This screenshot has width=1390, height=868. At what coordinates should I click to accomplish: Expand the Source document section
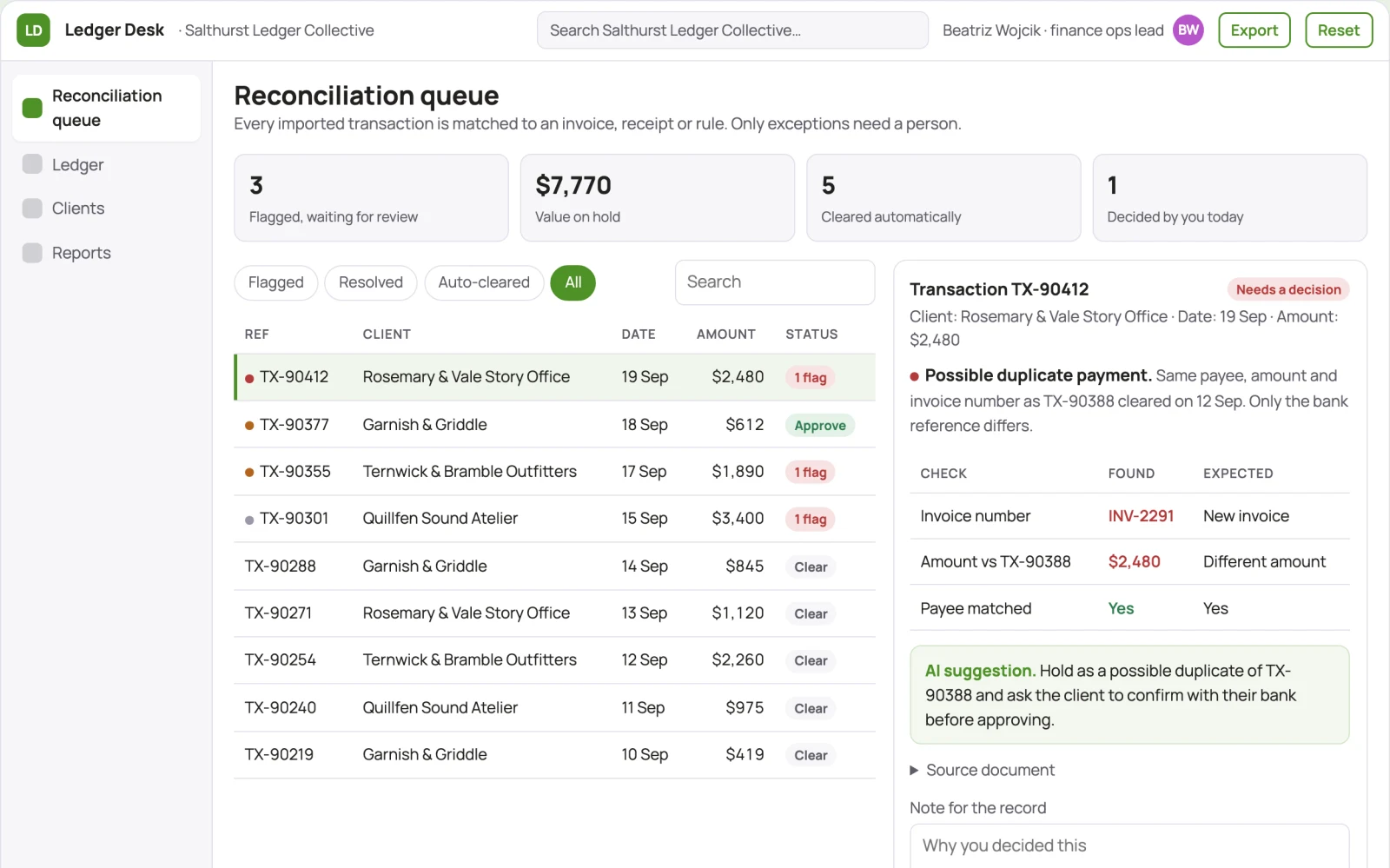point(983,770)
